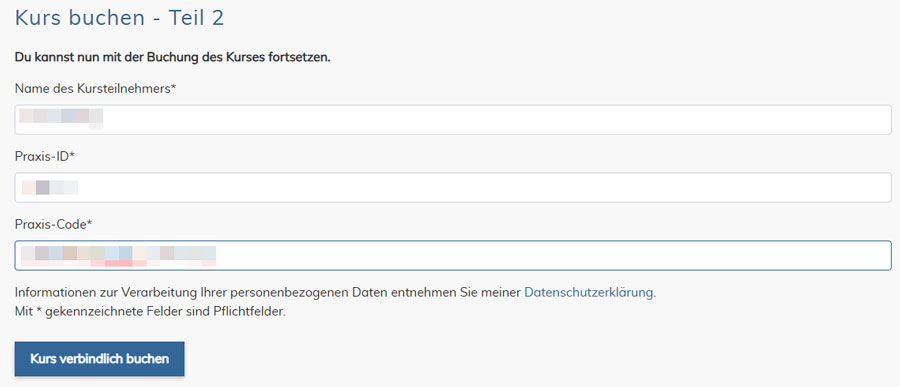Click the Praxis-Code label text
The width and height of the screenshot is (900, 387).
(x=53, y=225)
